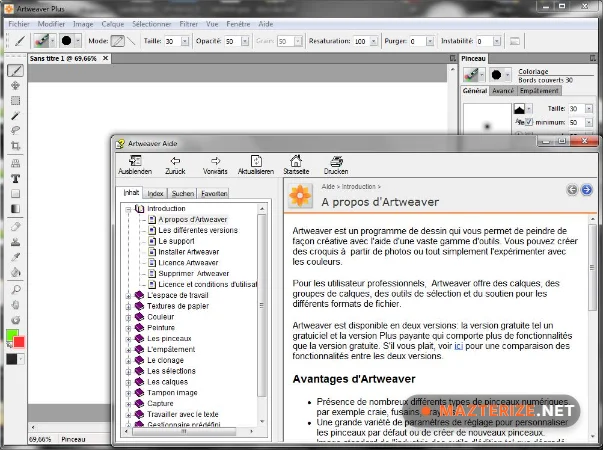Viewport: 603px width, 450px height.
Task: Click Startseite home icon in help
Action: (x=296, y=165)
